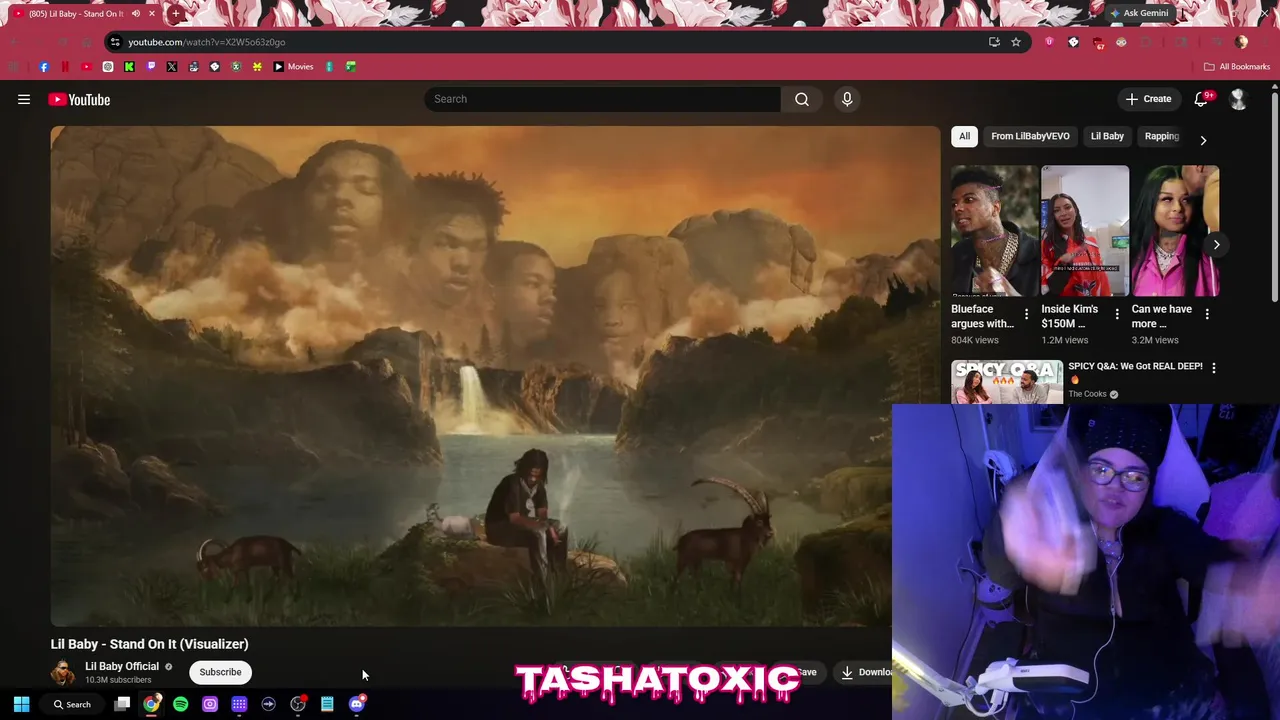1280x720 pixels.
Task: Open the notifications bell
Action: [1202, 99]
